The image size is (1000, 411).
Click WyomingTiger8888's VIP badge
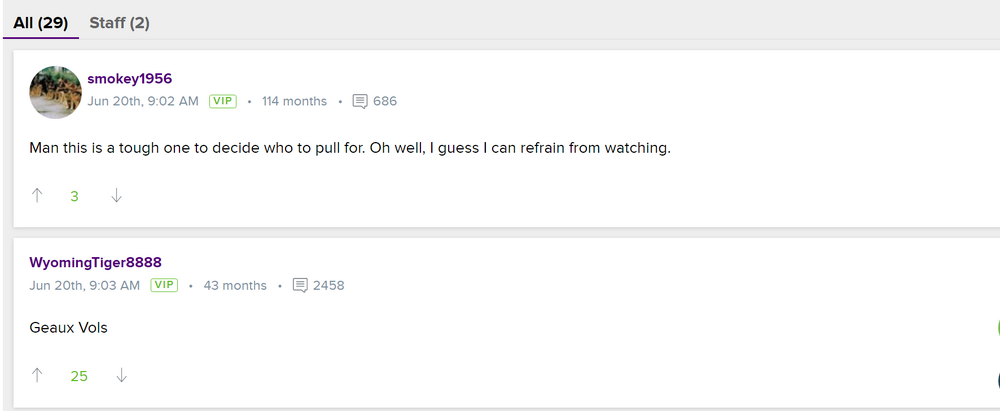point(164,285)
